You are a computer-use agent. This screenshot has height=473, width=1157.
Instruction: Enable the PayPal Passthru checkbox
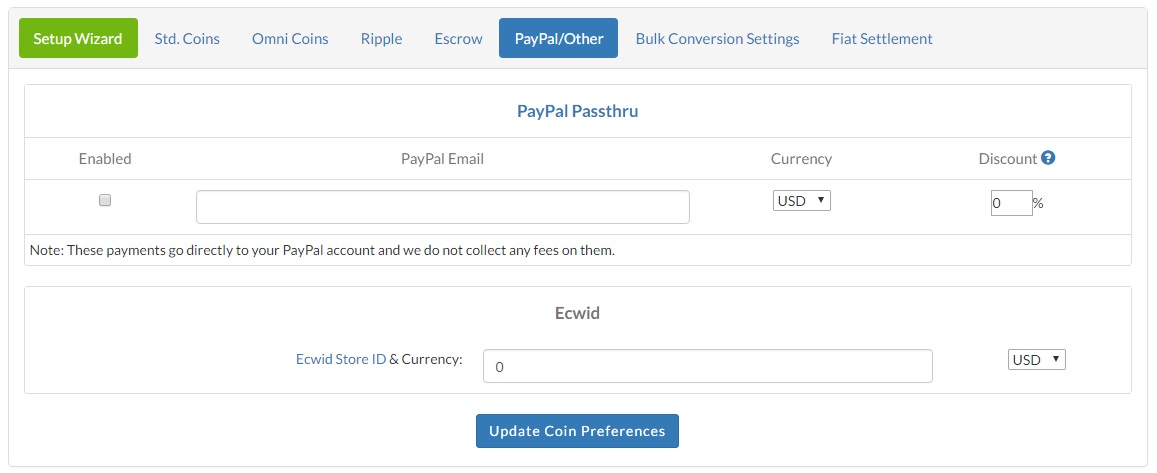(x=105, y=200)
